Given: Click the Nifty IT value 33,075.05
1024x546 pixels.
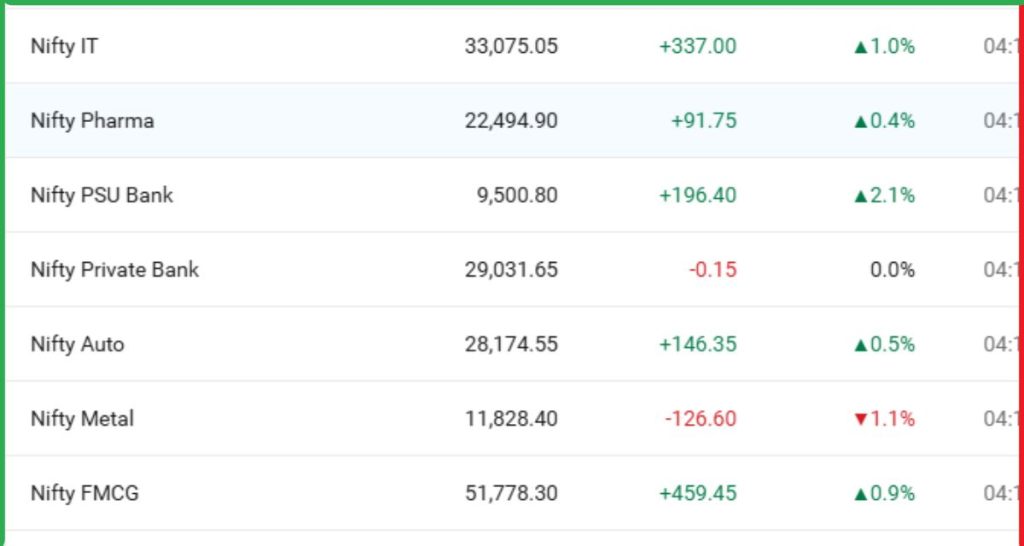Looking at the screenshot, I should tap(511, 46).
